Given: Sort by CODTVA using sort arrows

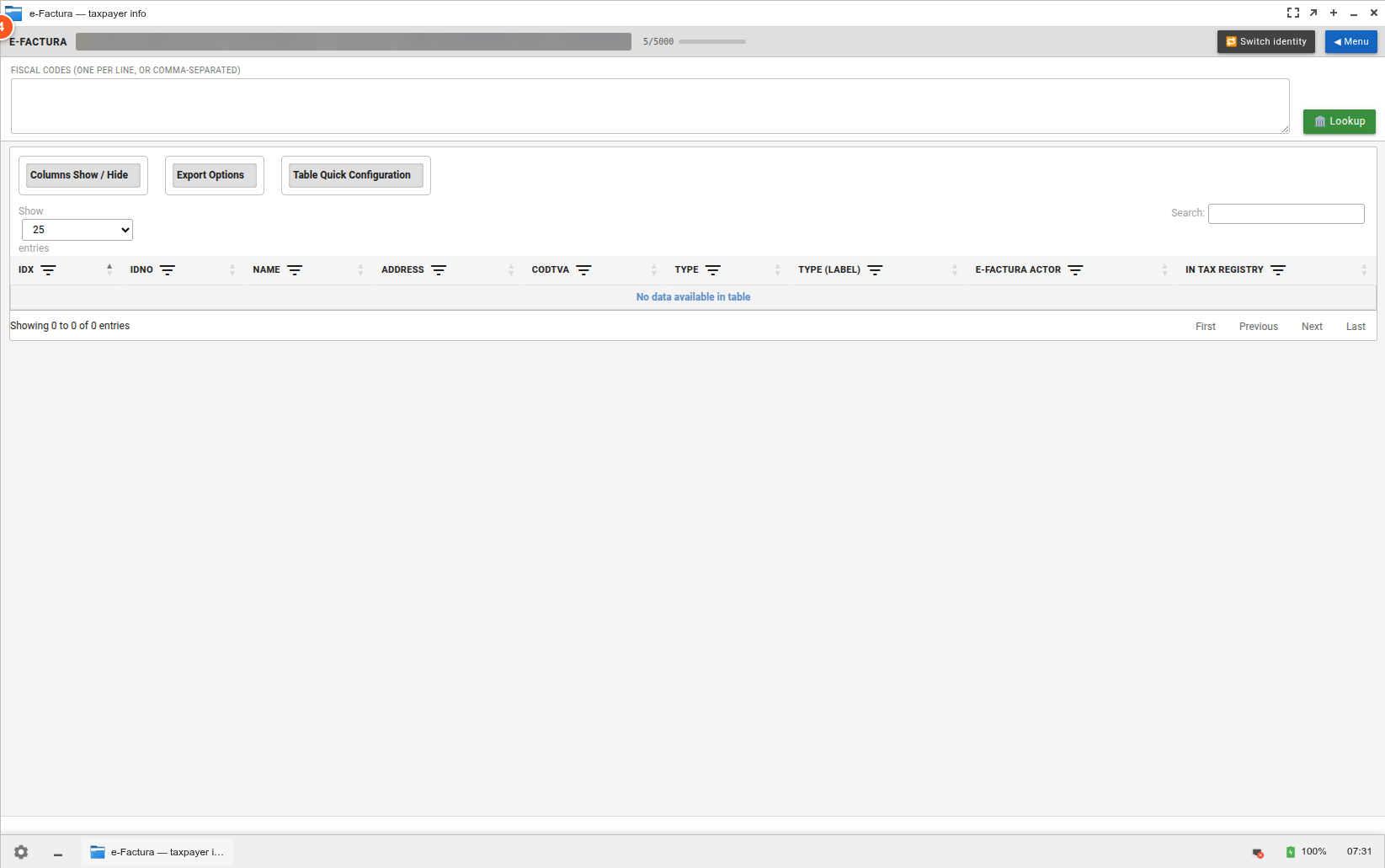Looking at the screenshot, I should [654, 269].
